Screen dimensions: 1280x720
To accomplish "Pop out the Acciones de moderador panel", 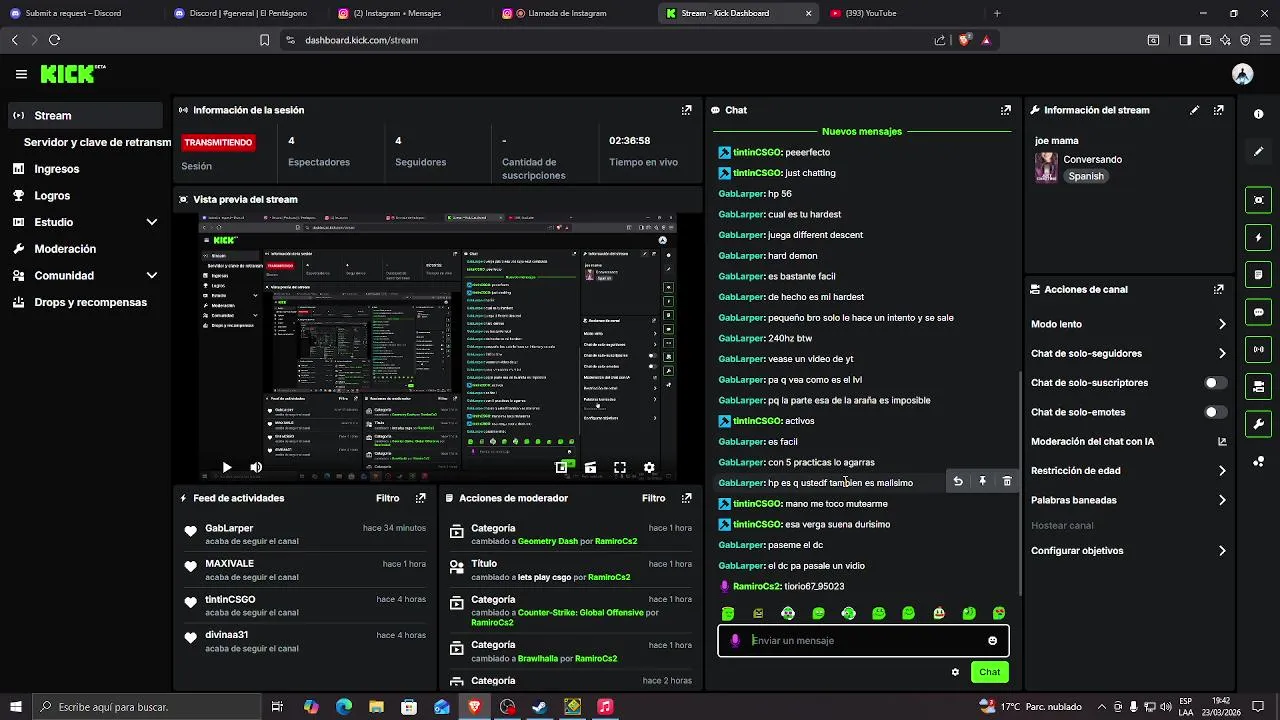I will pos(686,498).
